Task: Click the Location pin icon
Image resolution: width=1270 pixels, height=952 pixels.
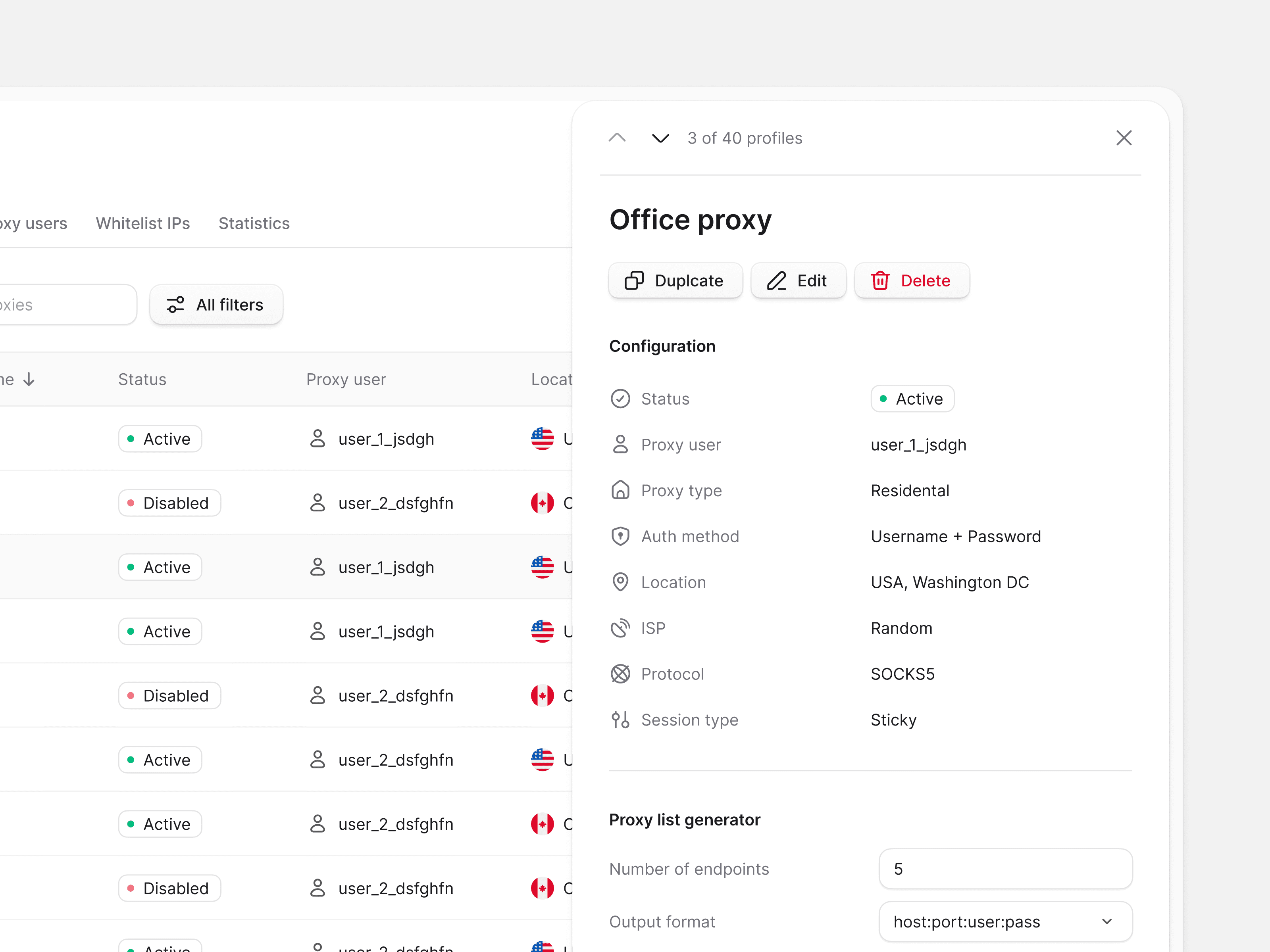Action: coord(620,582)
